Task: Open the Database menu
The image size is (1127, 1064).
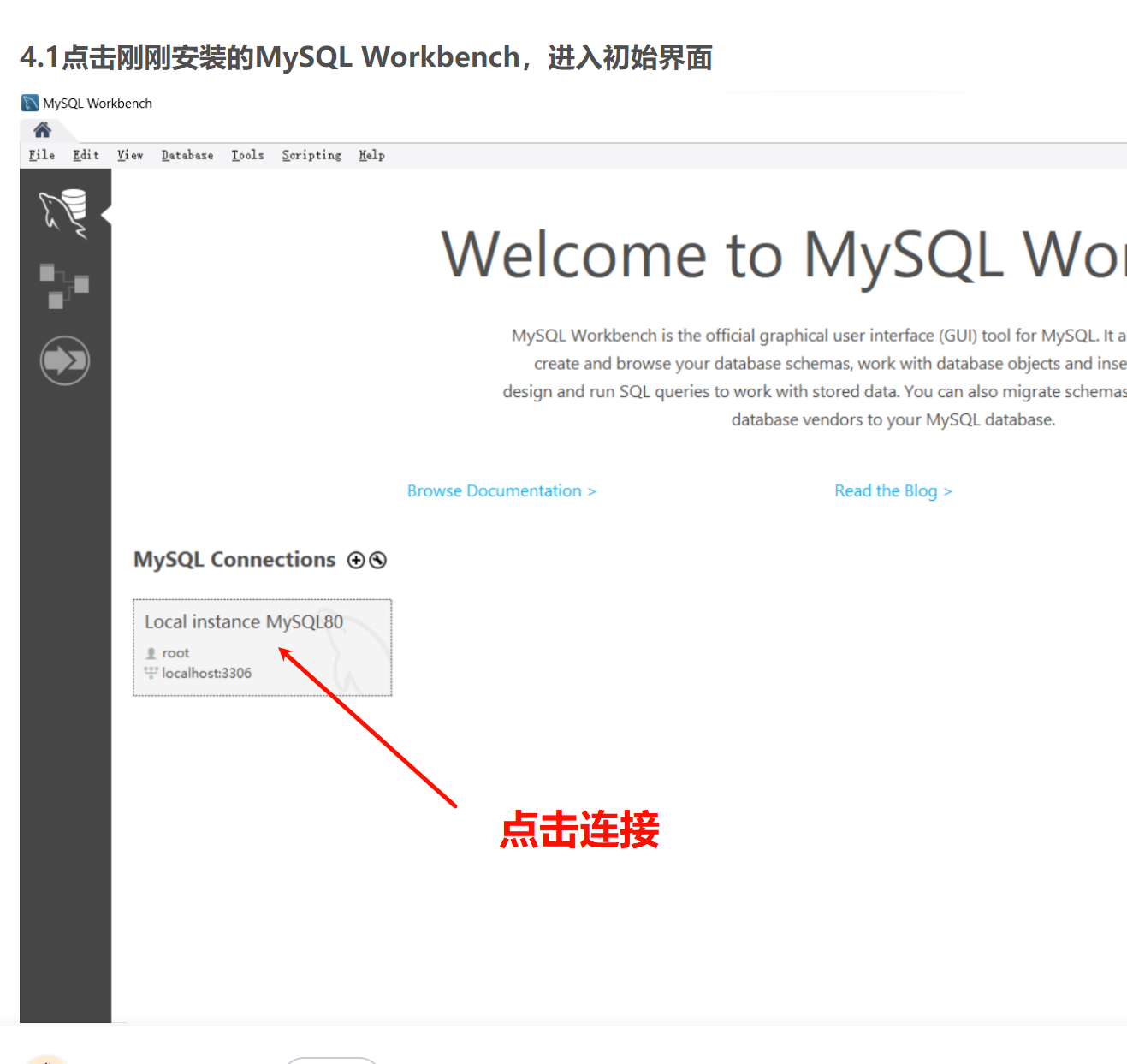Action: point(187,155)
